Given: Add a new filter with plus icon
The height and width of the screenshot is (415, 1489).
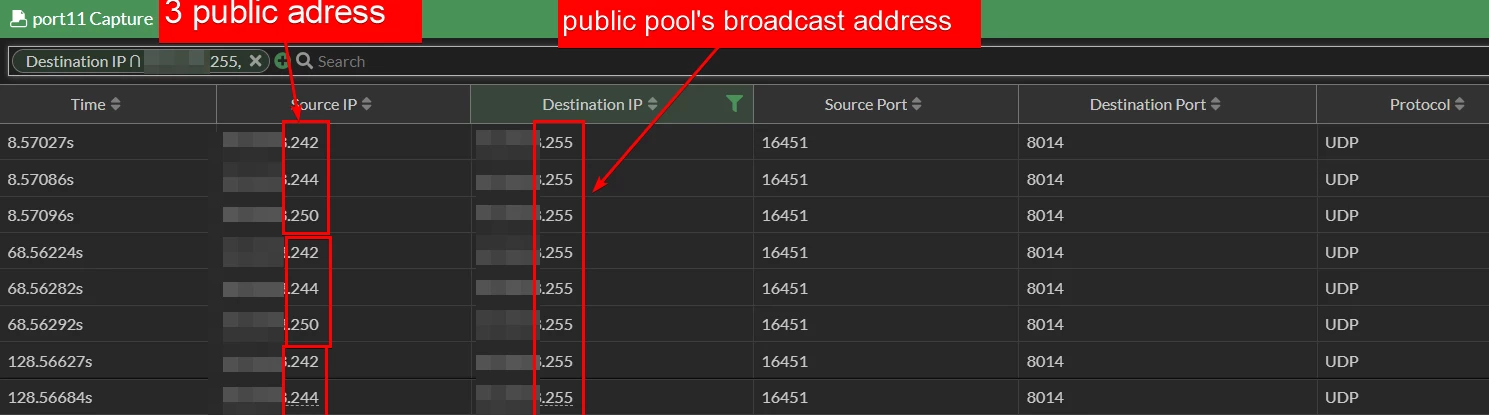Looking at the screenshot, I should pos(281,61).
